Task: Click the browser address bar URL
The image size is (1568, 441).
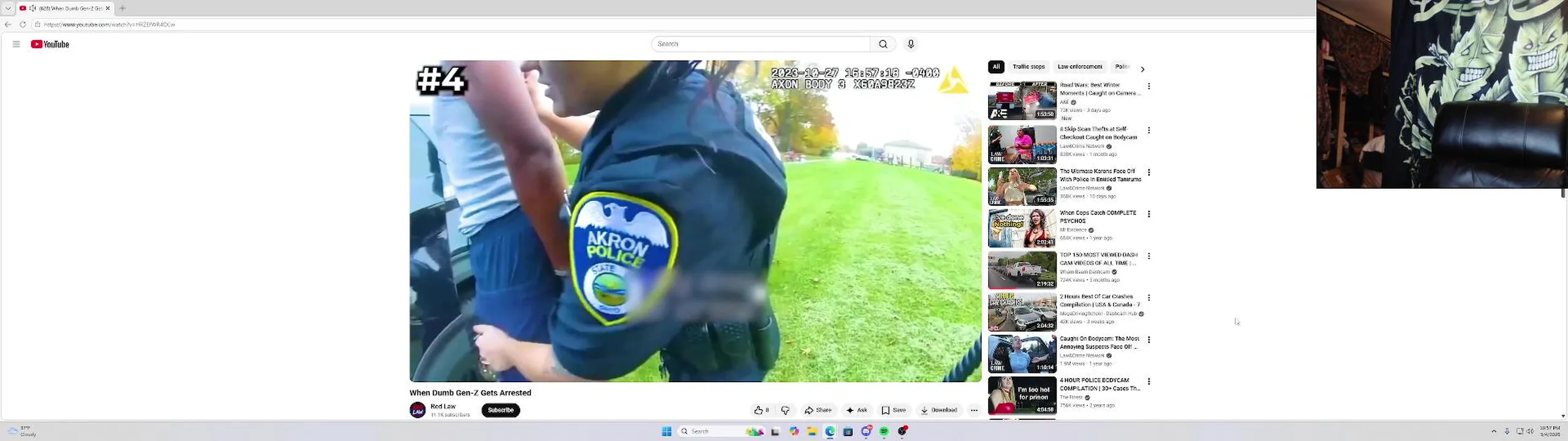Action: click(x=109, y=24)
